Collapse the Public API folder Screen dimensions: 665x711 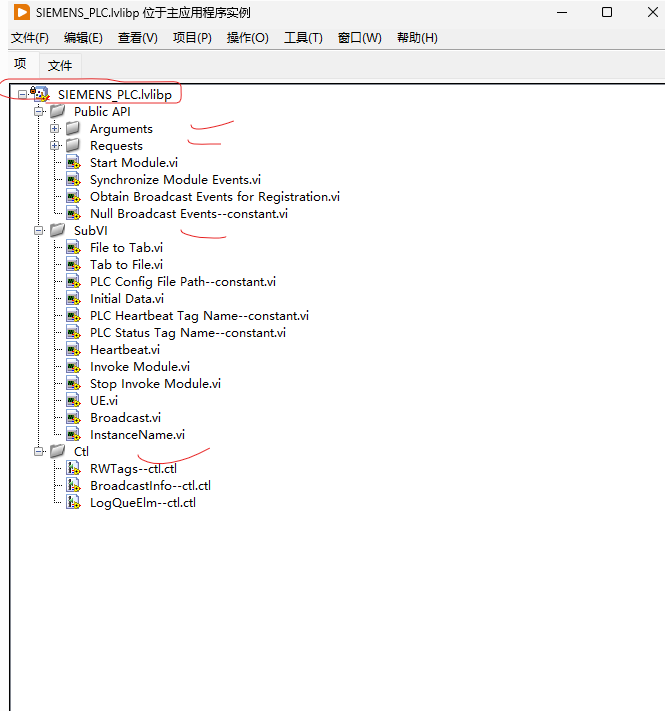[x=39, y=112]
